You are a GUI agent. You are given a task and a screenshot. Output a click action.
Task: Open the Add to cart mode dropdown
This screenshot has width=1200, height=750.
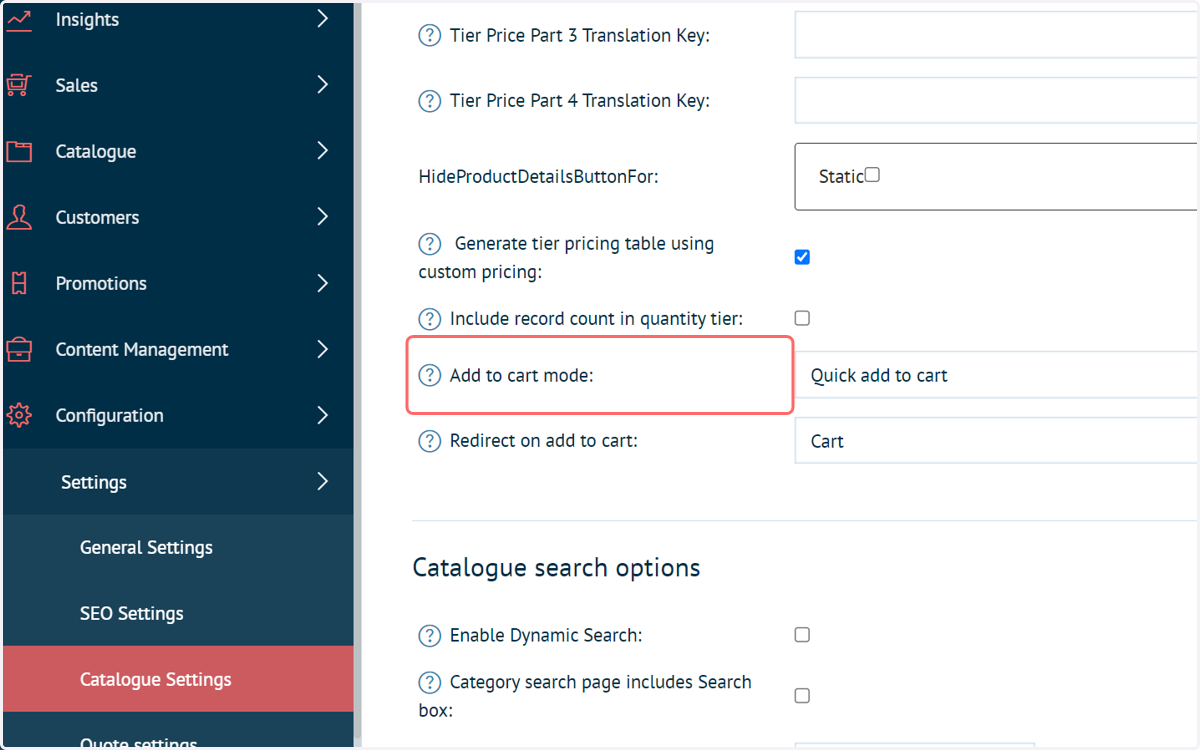pos(997,375)
